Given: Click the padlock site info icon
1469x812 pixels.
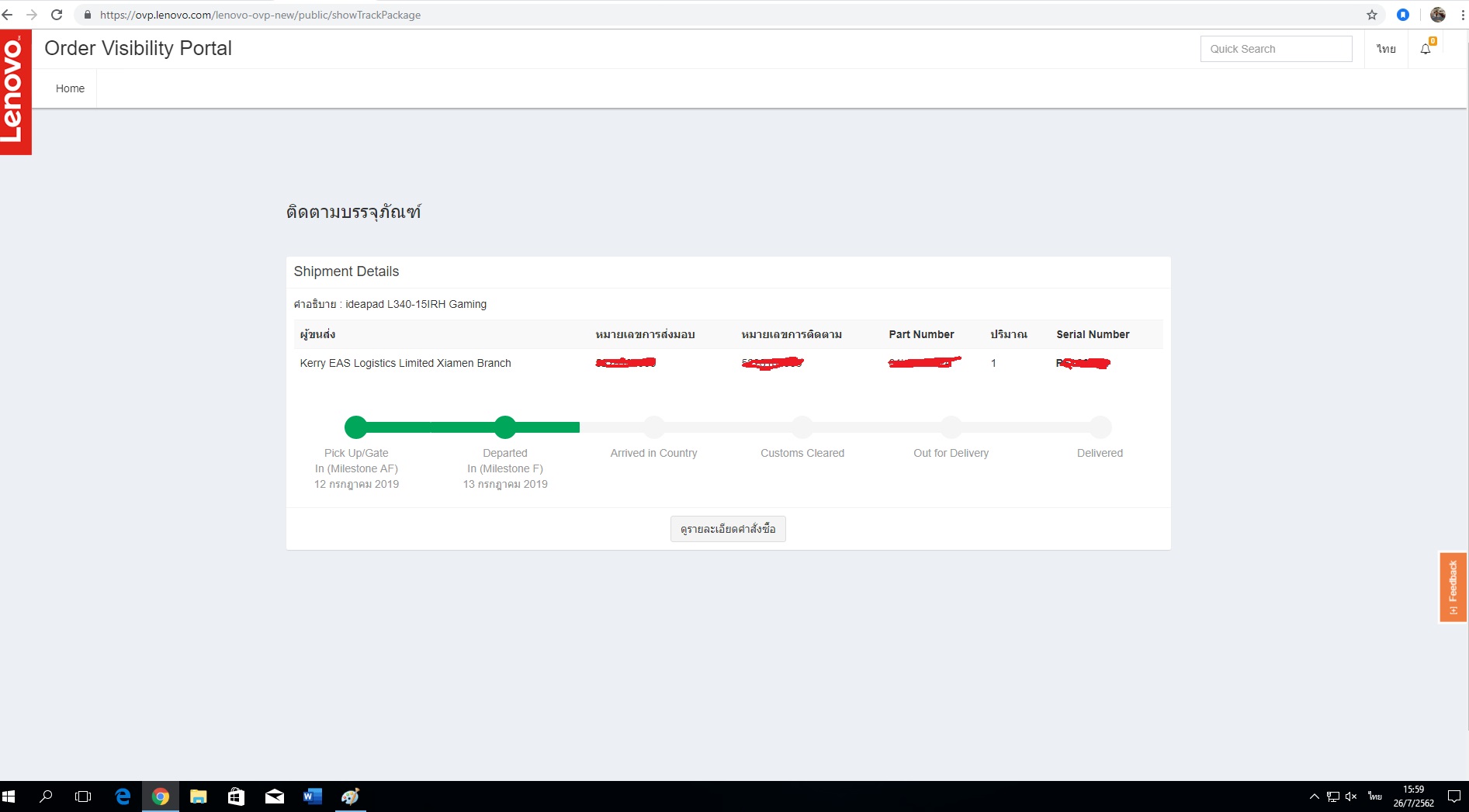Looking at the screenshot, I should (x=88, y=15).
